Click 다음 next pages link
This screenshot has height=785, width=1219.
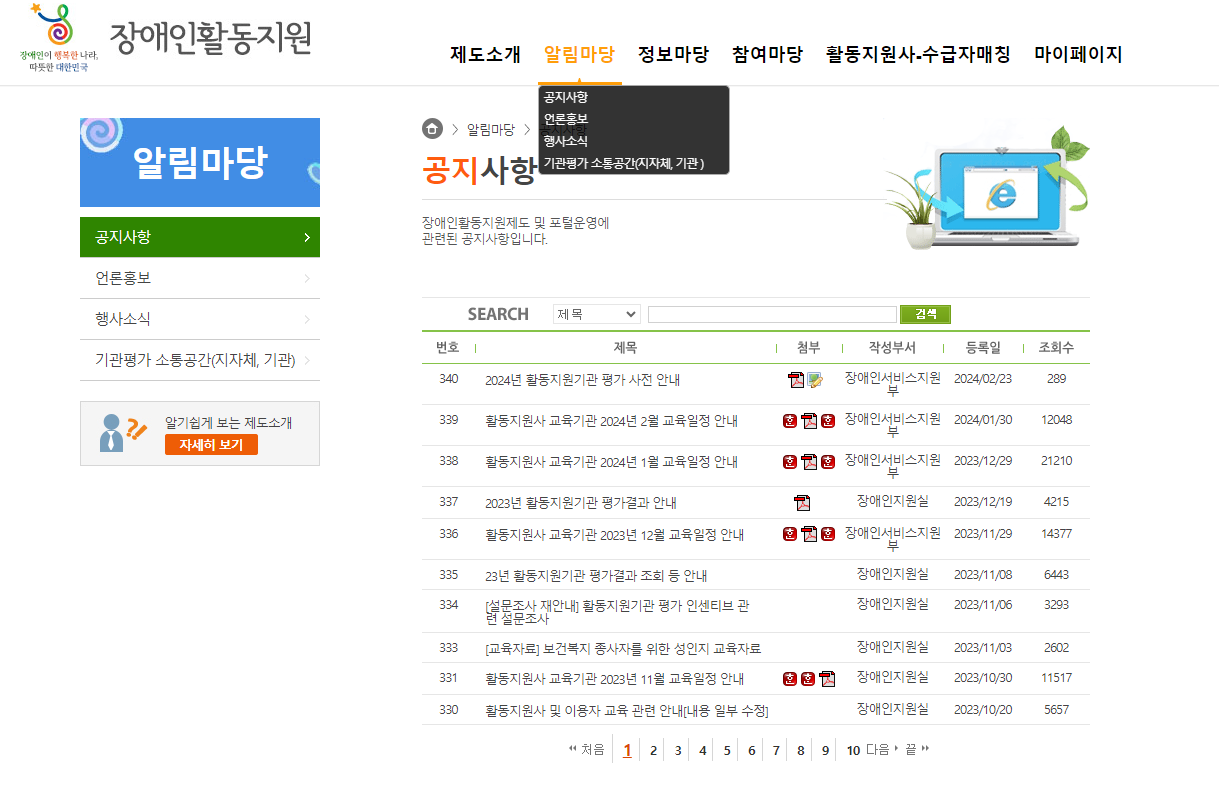coord(882,750)
